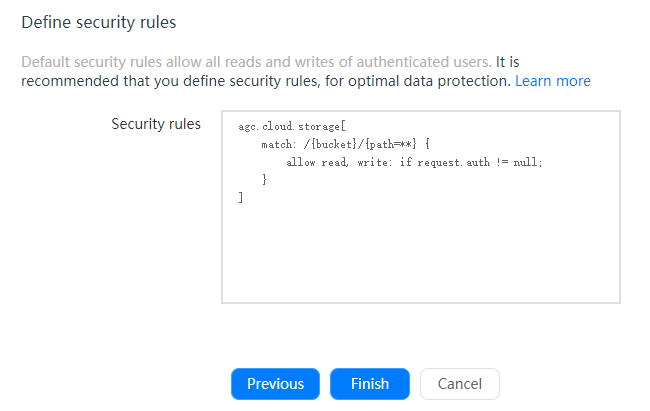650x411 pixels.
Task: Click the Security rules field label
Action: (156, 124)
